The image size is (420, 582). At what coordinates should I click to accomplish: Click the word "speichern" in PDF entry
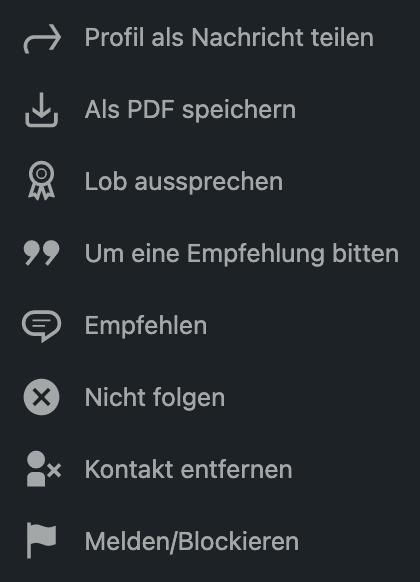coord(239,111)
